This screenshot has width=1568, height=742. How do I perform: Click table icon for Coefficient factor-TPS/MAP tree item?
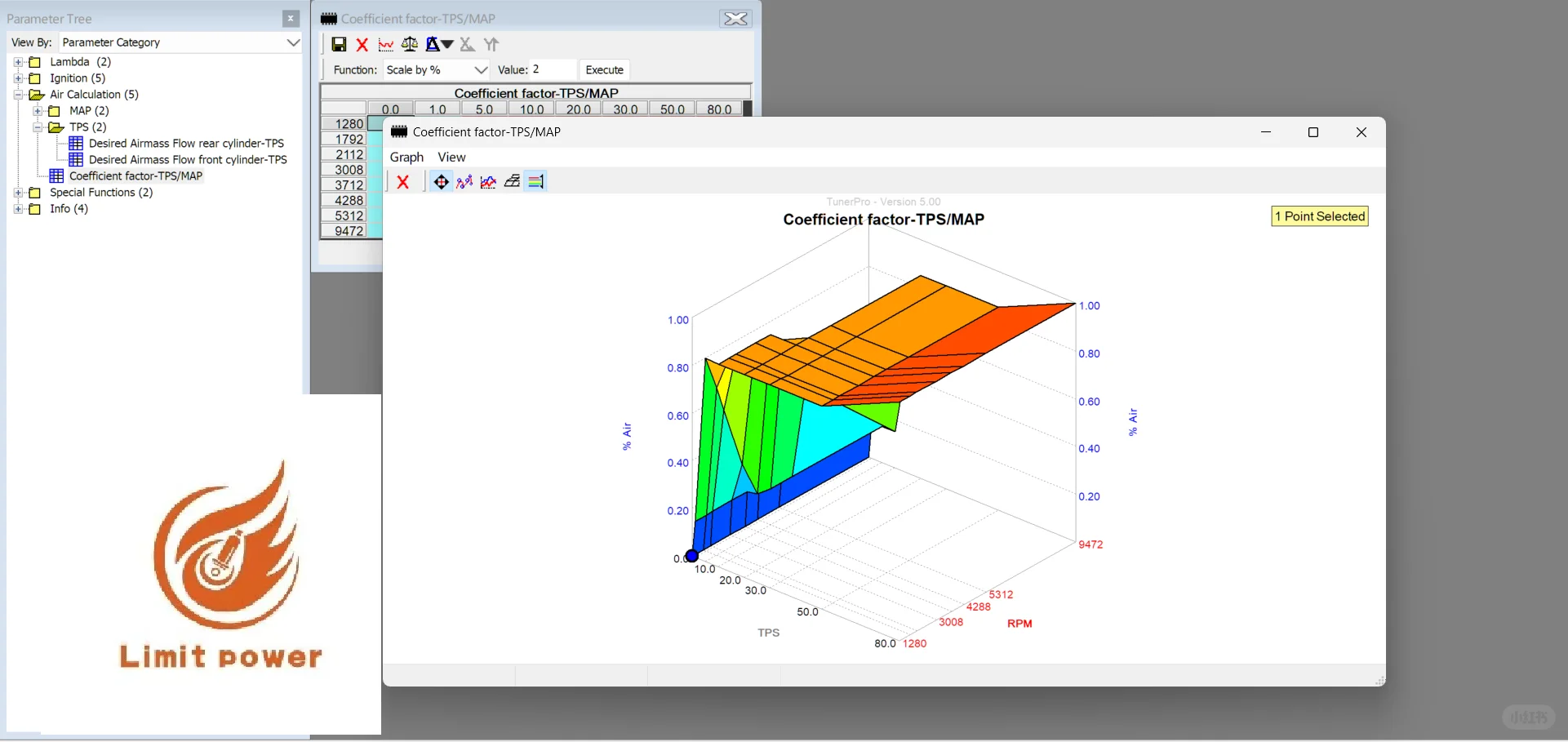pos(56,176)
